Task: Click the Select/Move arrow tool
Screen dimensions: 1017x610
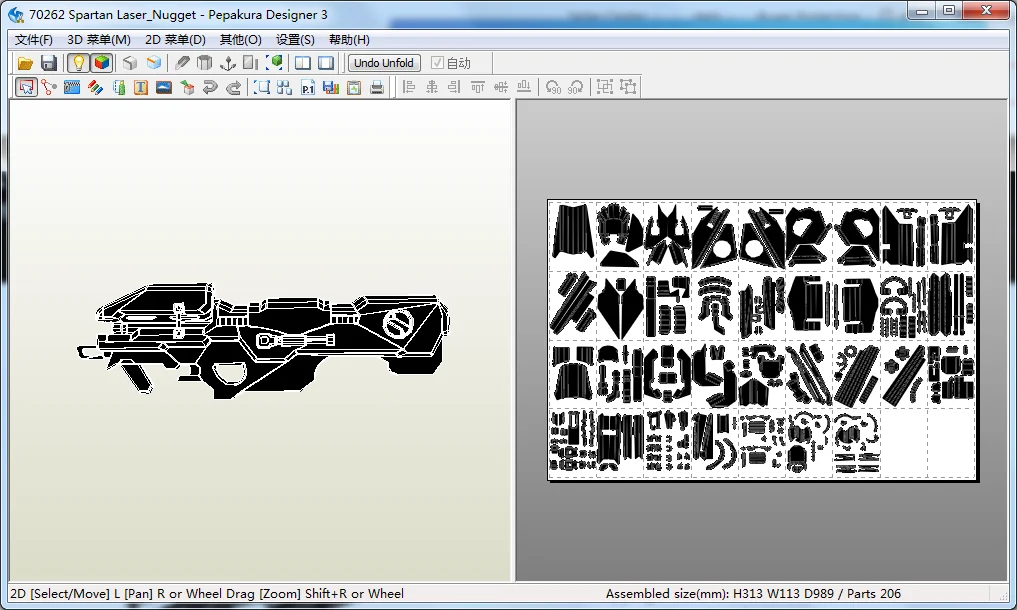Action: click(x=25, y=87)
